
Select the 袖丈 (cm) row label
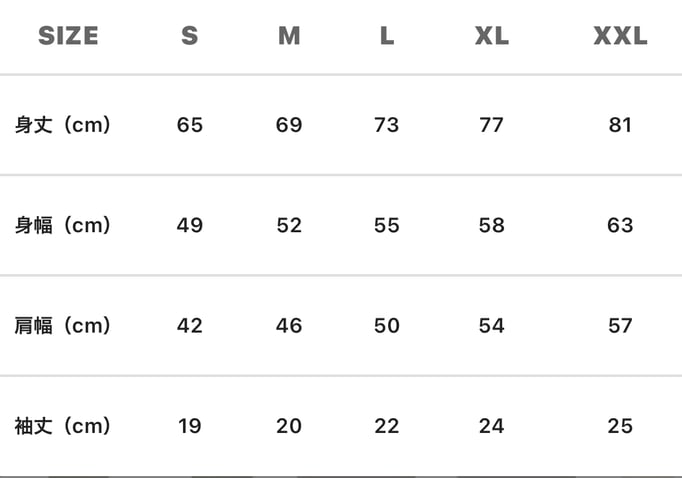click(x=62, y=426)
